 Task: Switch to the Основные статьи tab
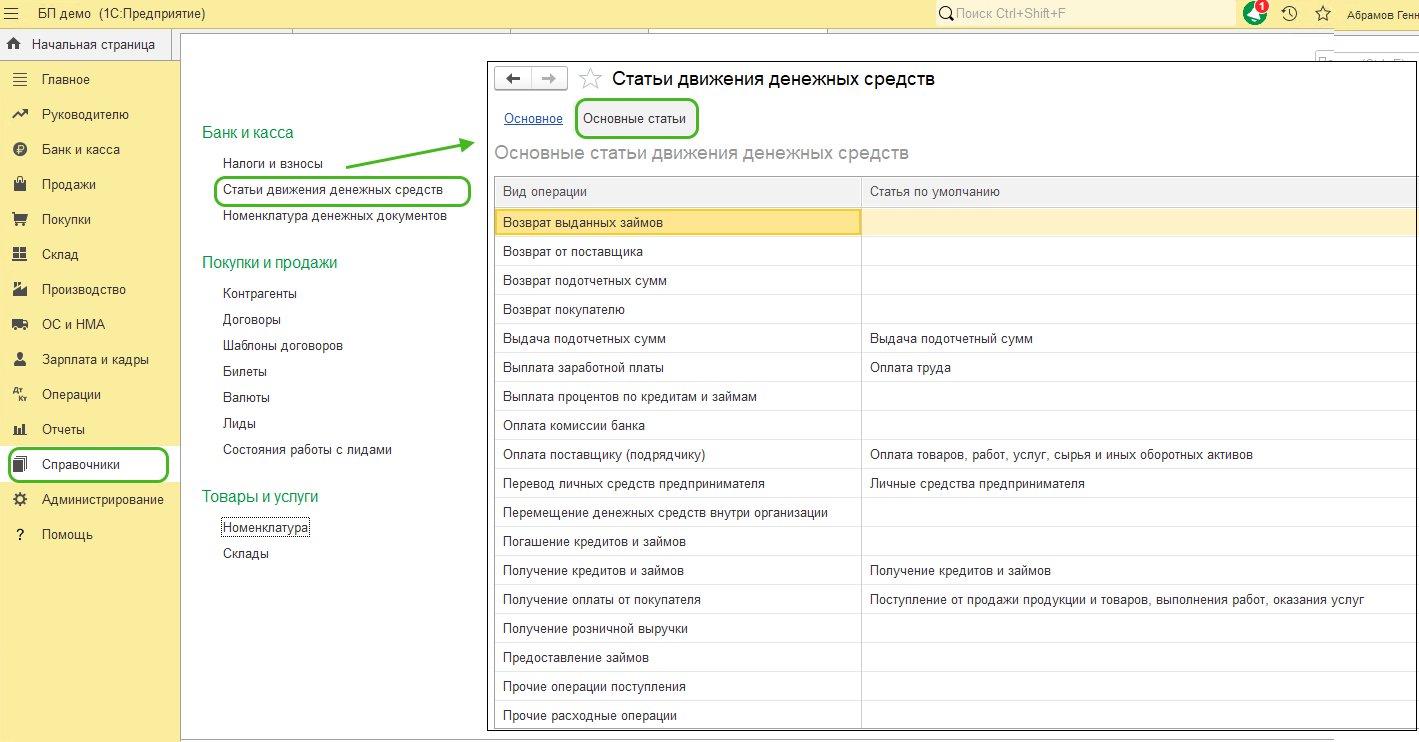tap(634, 118)
